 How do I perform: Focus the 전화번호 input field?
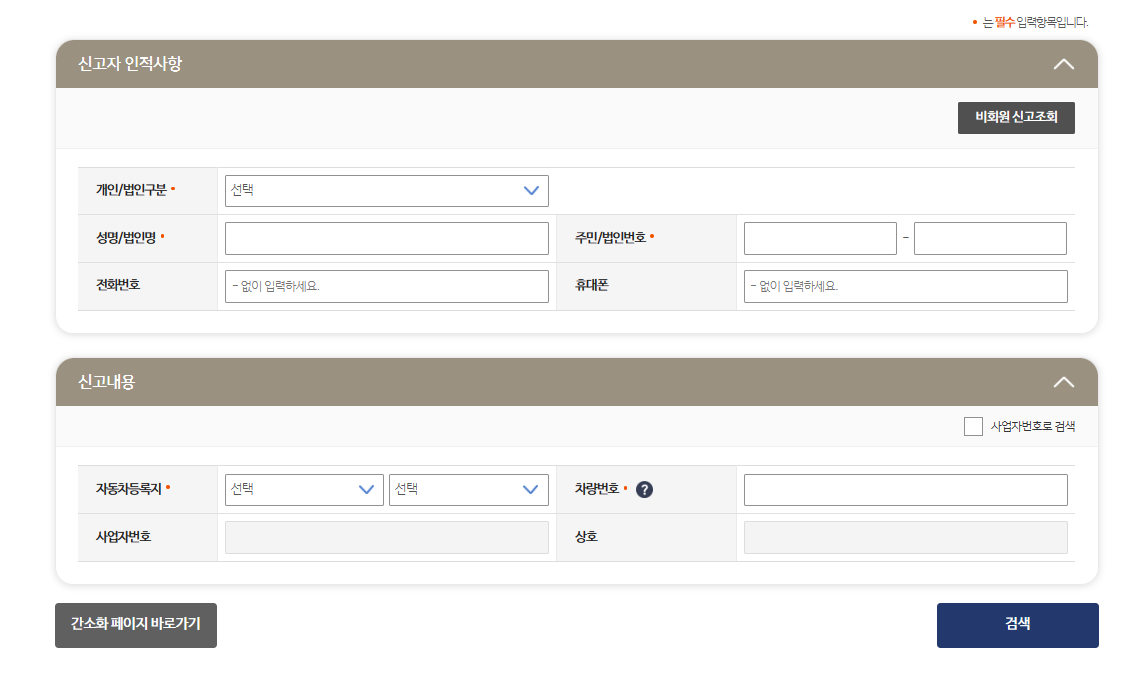pyautogui.click(x=387, y=287)
